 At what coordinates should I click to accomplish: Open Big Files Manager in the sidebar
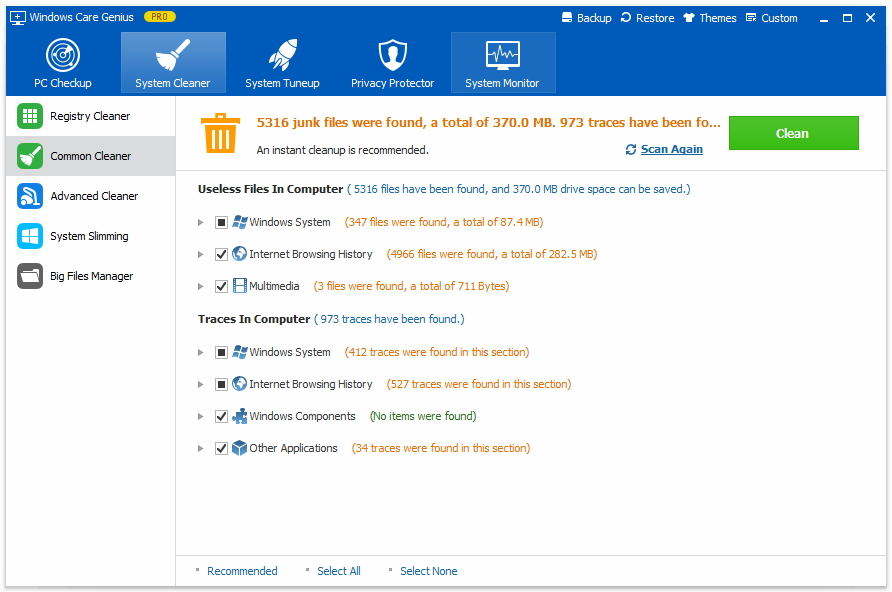[x=90, y=276]
